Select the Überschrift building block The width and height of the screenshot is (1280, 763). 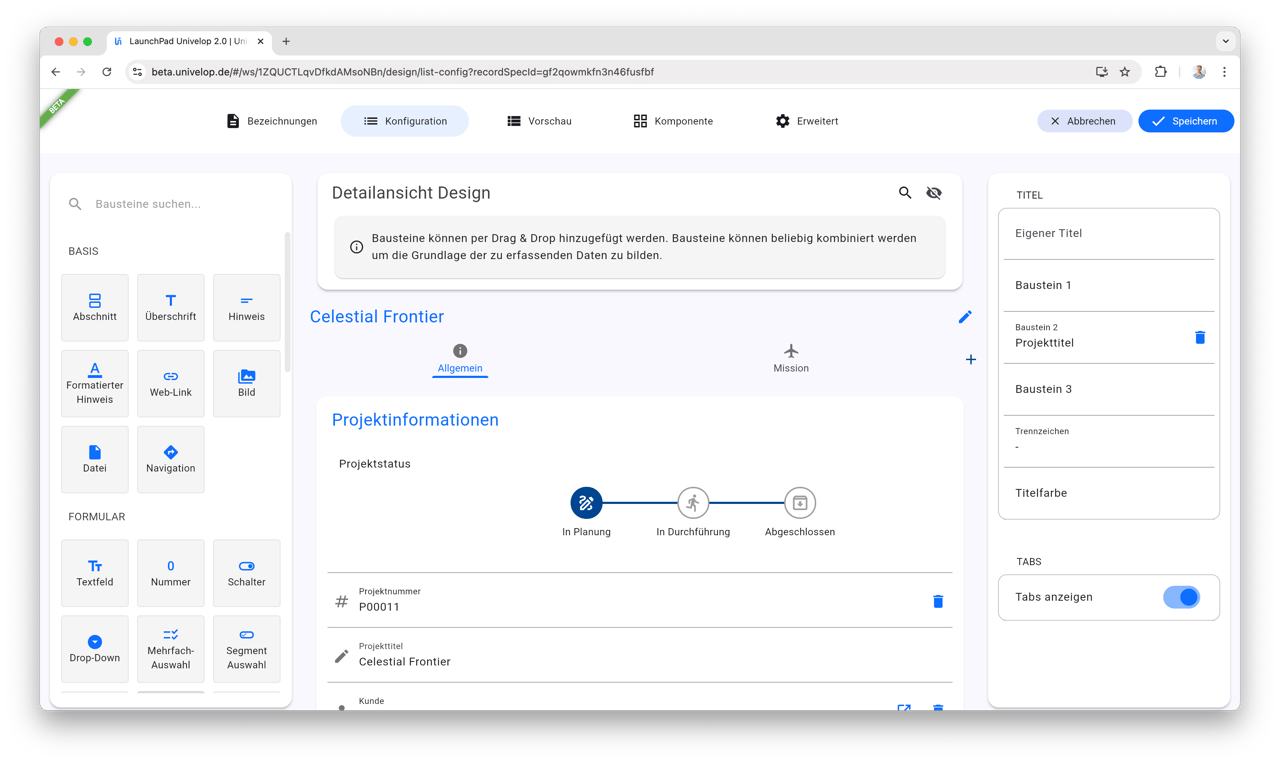[x=171, y=308]
